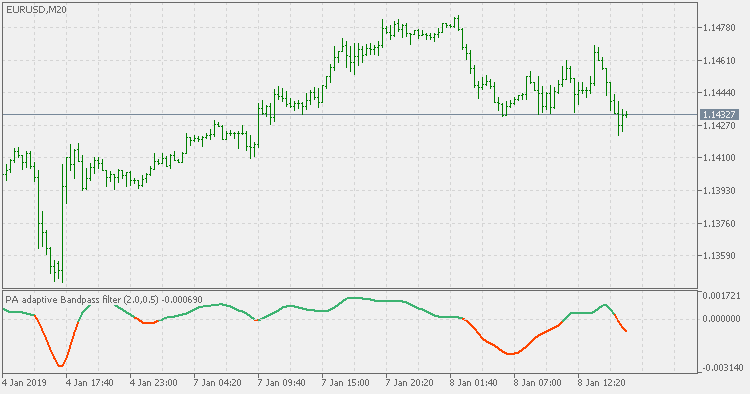The width and height of the screenshot is (750, 394).
Task: Click the PA adaptive Bandpass filter indicator label
Action: (x=104, y=300)
